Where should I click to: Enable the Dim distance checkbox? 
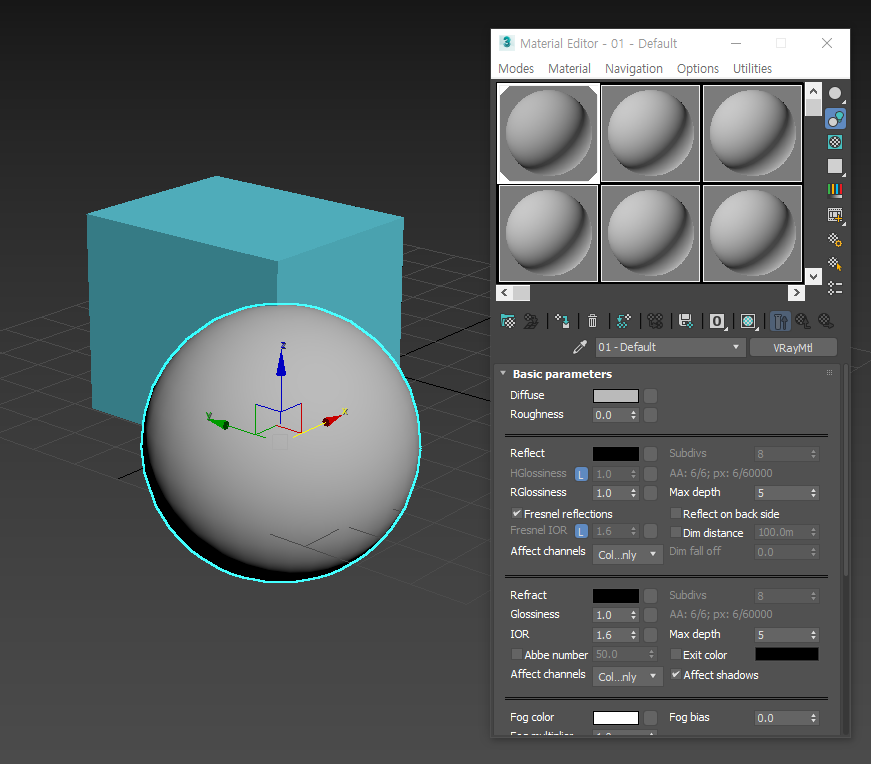click(x=675, y=532)
